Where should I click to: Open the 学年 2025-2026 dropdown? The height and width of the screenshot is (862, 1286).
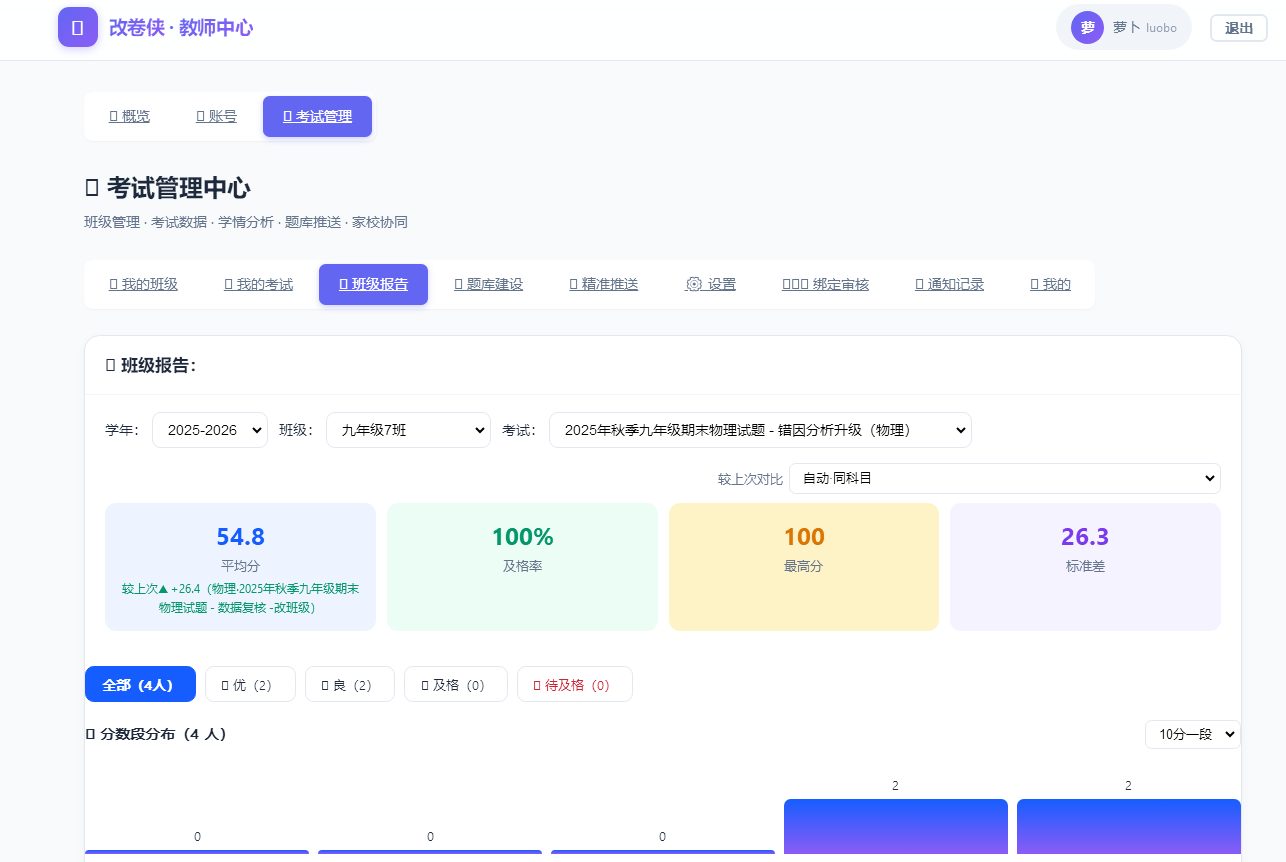click(x=210, y=430)
